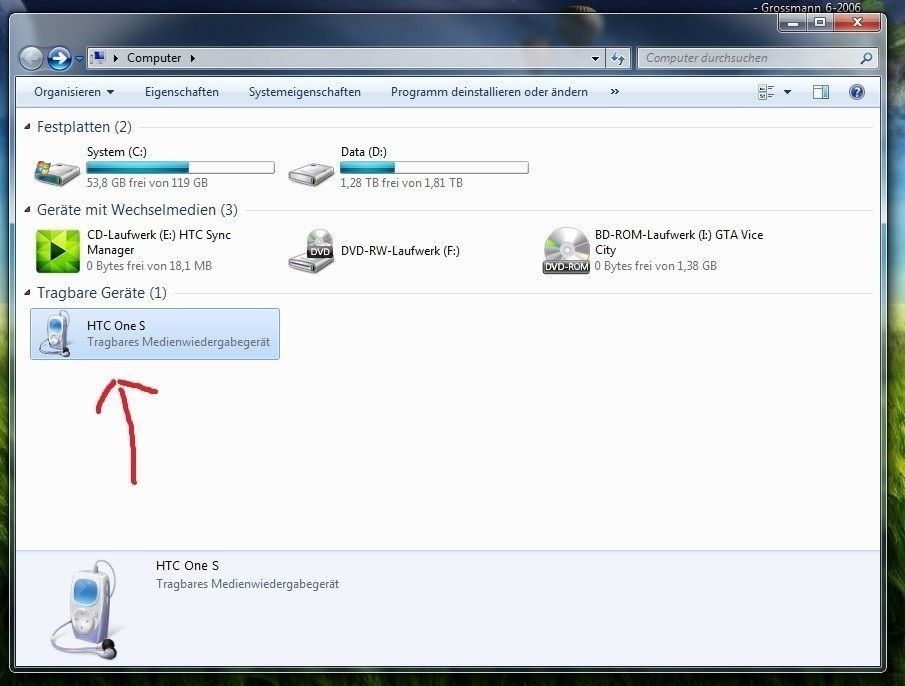Screen dimensions: 905x686
Task: Close the Computer window
Action: 858,23
